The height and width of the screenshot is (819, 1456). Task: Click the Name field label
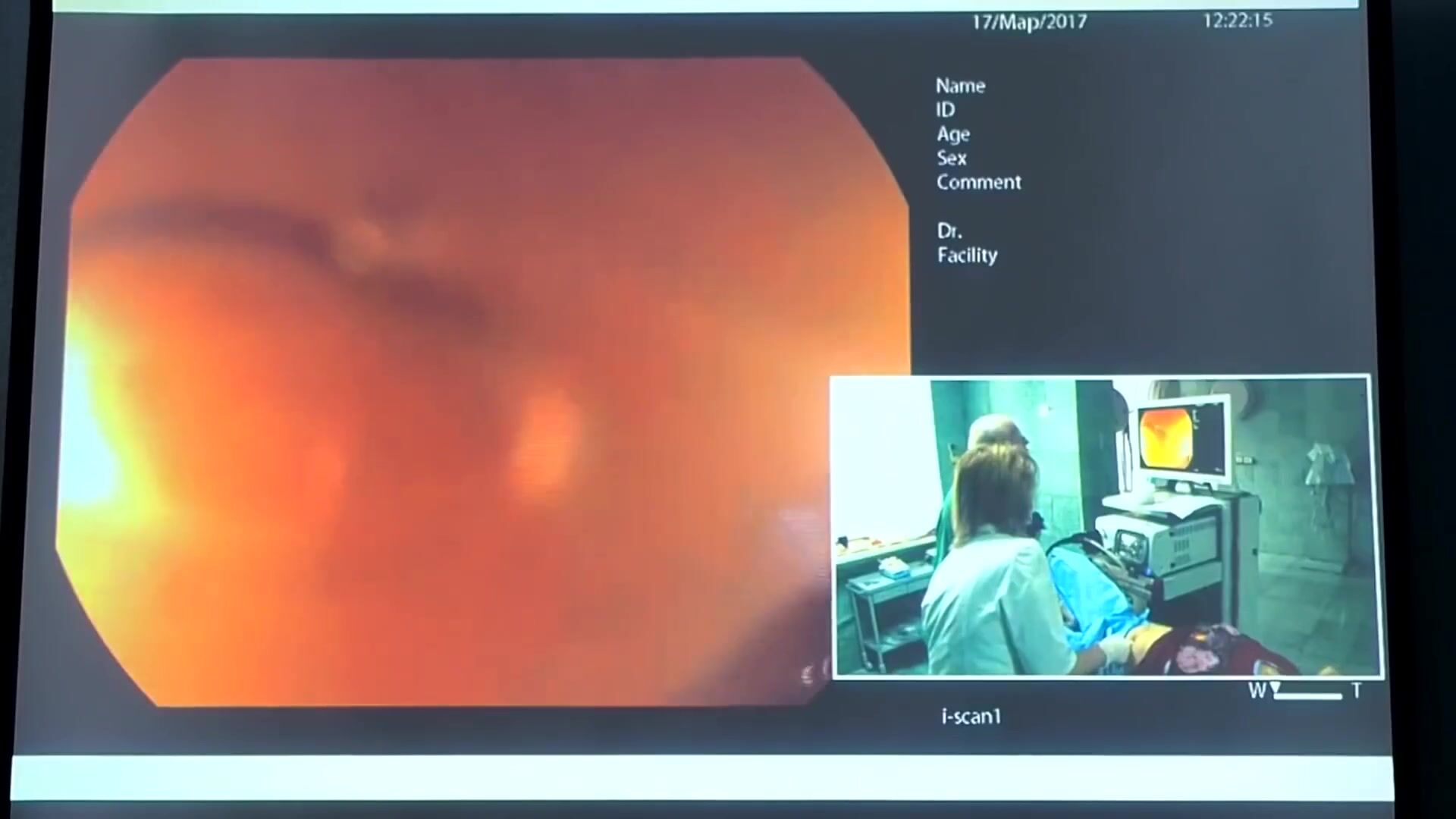(x=960, y=86)
